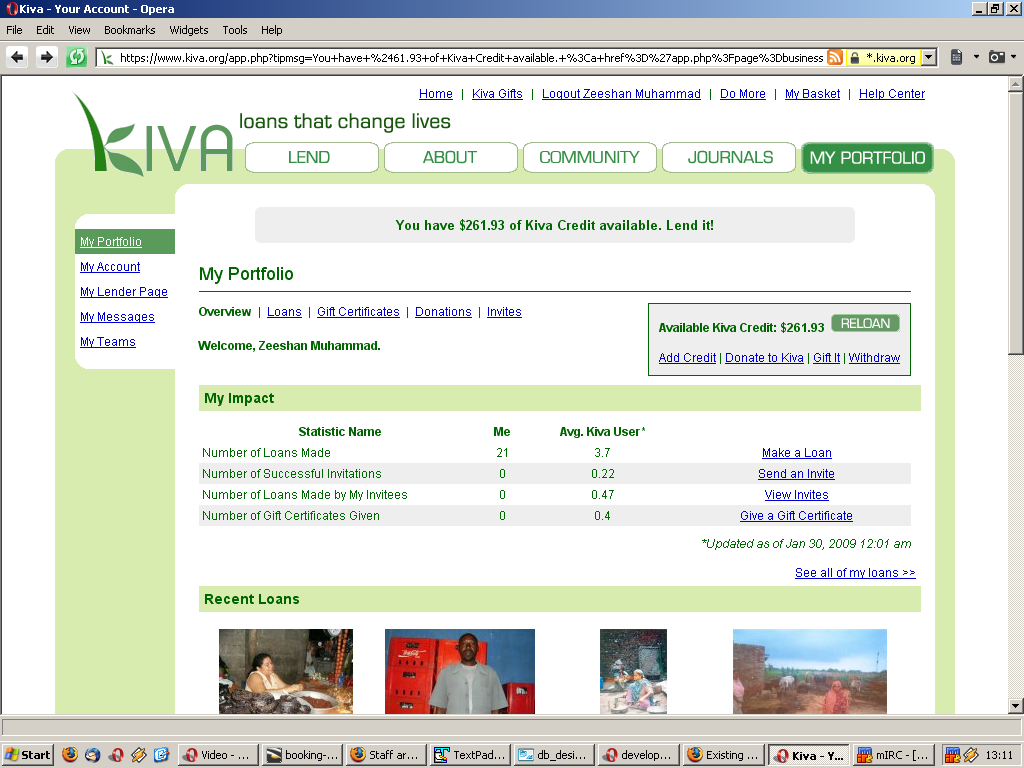The height and width of the screenshot is (768, 1024).
Task: Open the Coca-Cola crates loan thumbnail
Action: 459,671
